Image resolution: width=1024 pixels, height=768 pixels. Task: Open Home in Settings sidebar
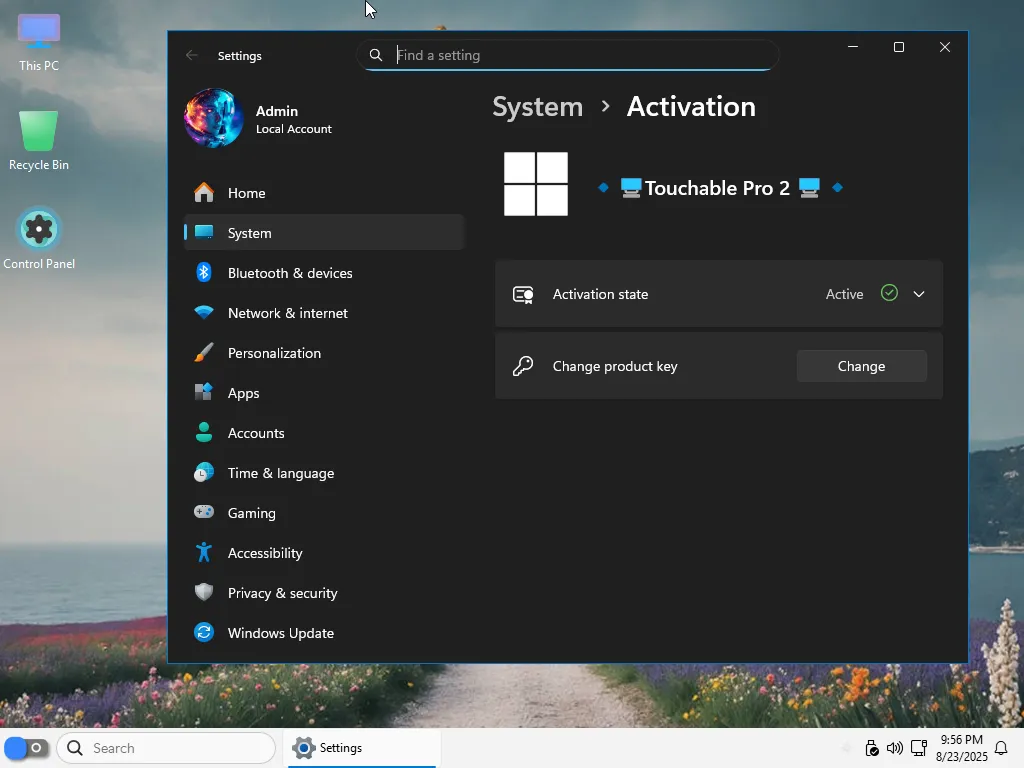point(324,193)
